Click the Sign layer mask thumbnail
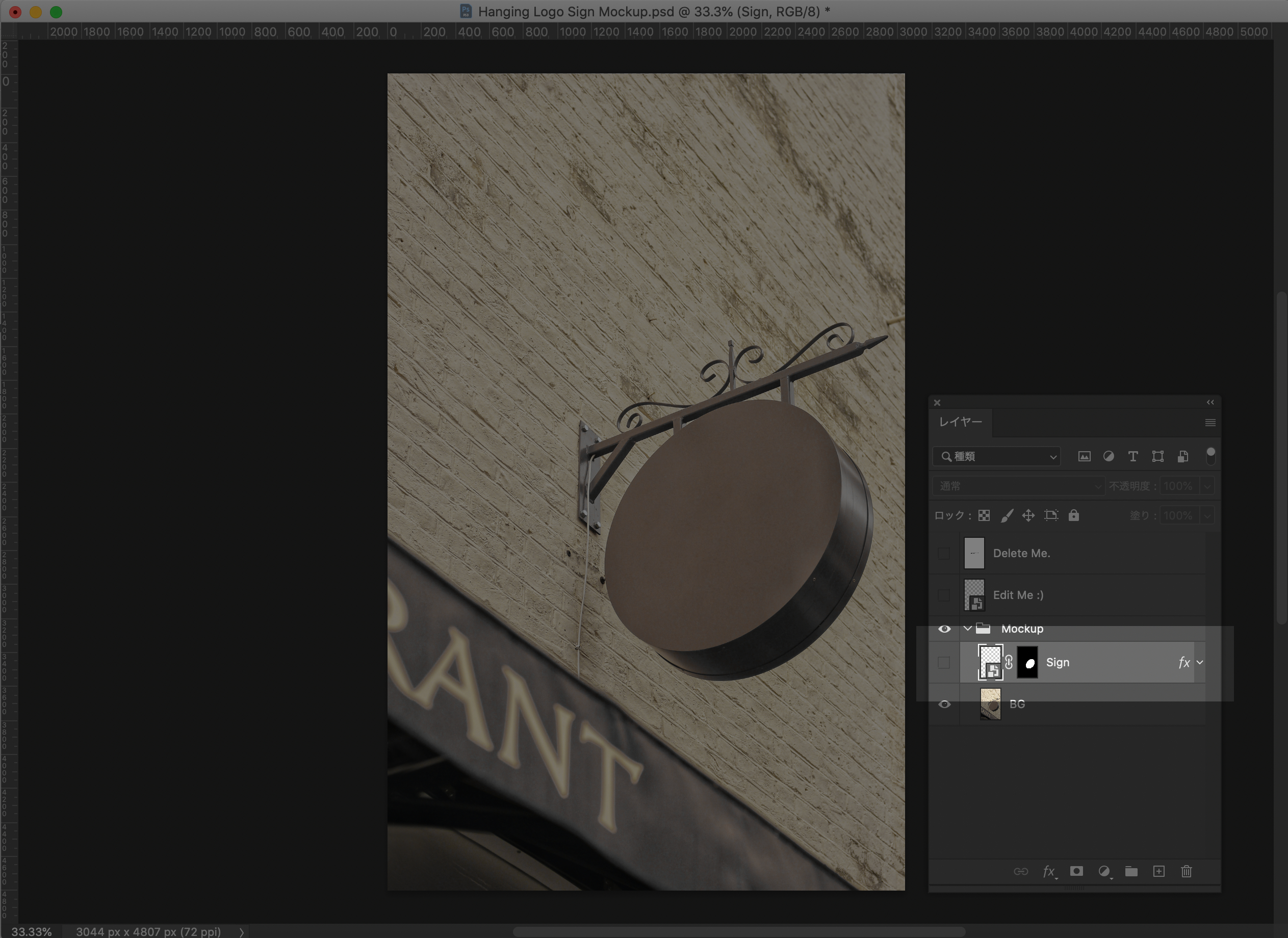1288x938 pixels. (x=1027, y=663)
